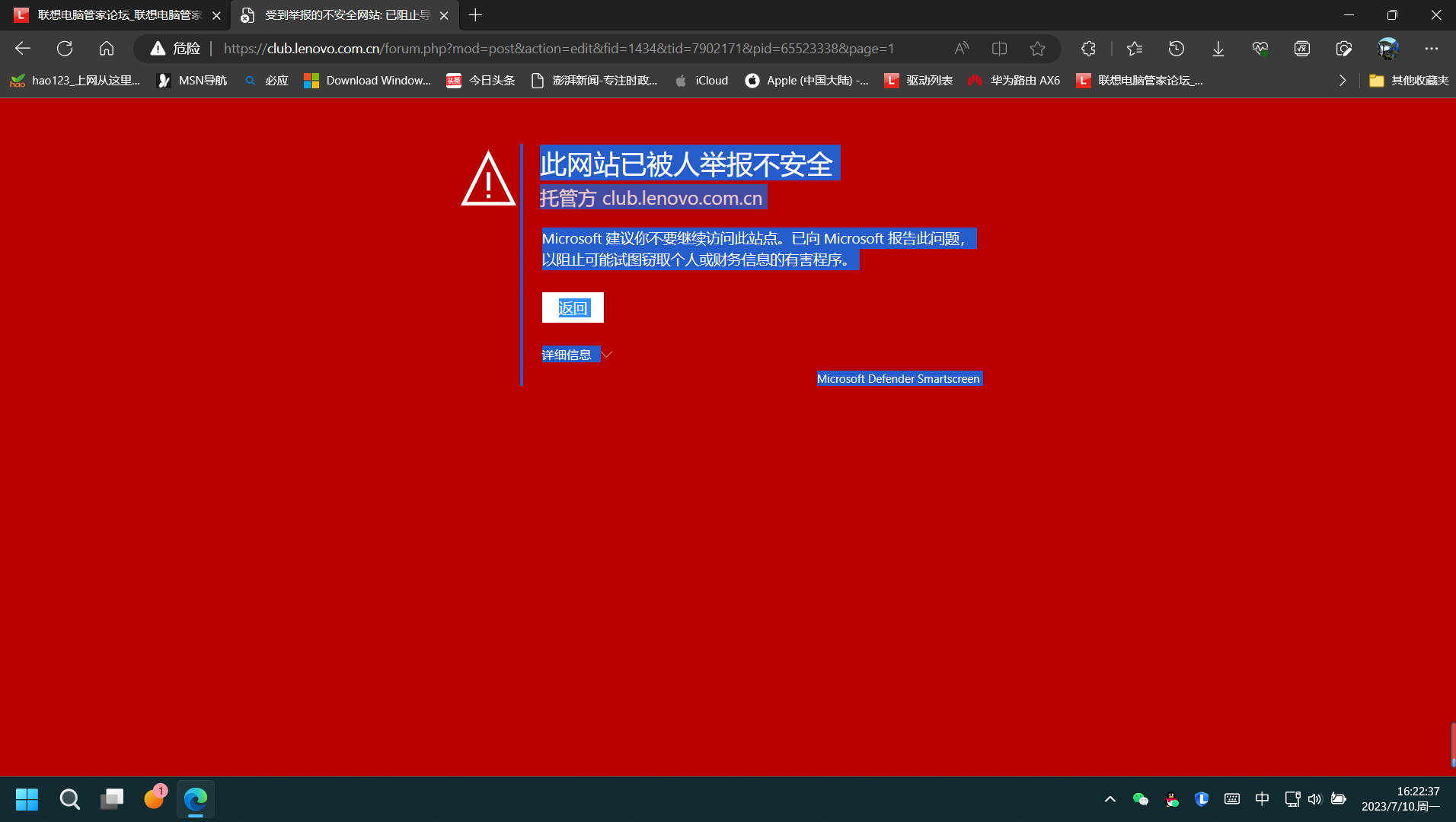Image resolution: width=1456 pixels, height=822 pixels.
Task: Open 必应 bookmark
Action: pyautogui.click(x=267, y=81)
